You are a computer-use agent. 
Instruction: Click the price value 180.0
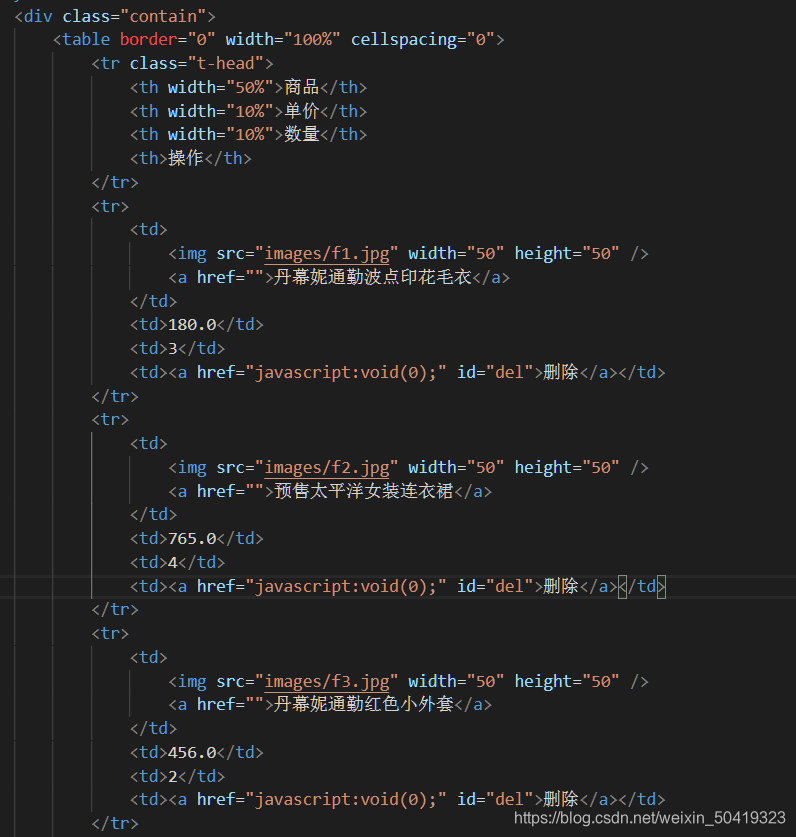[x=192, y=325]
